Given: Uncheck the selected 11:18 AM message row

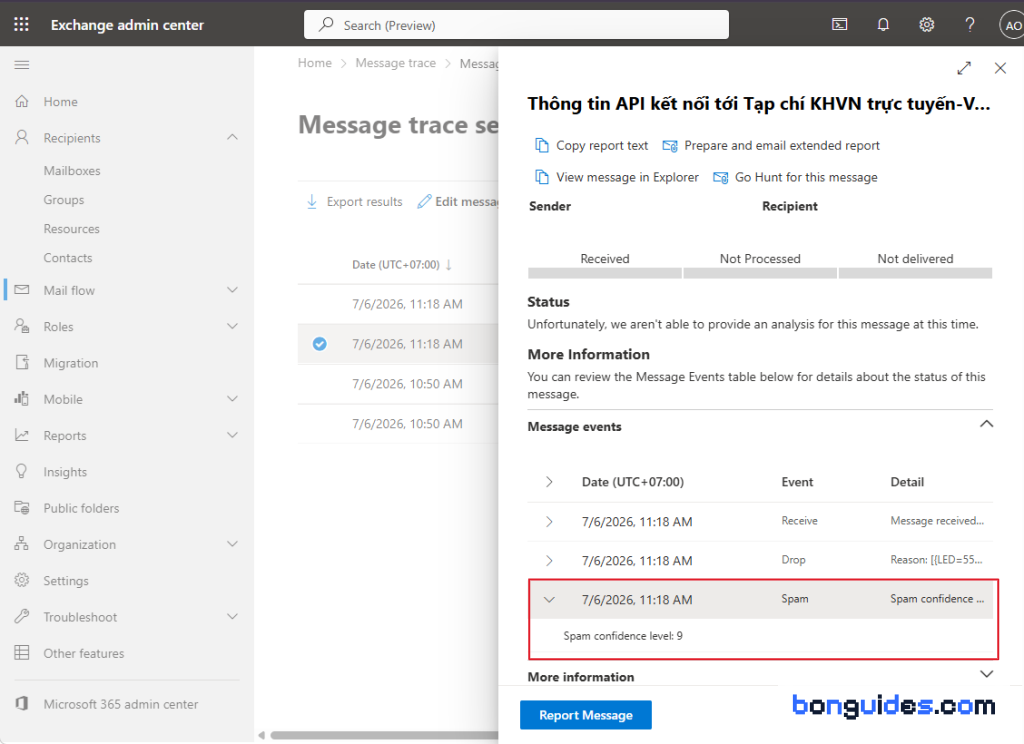Looking at the screenshot, I should tap(319, 344).
